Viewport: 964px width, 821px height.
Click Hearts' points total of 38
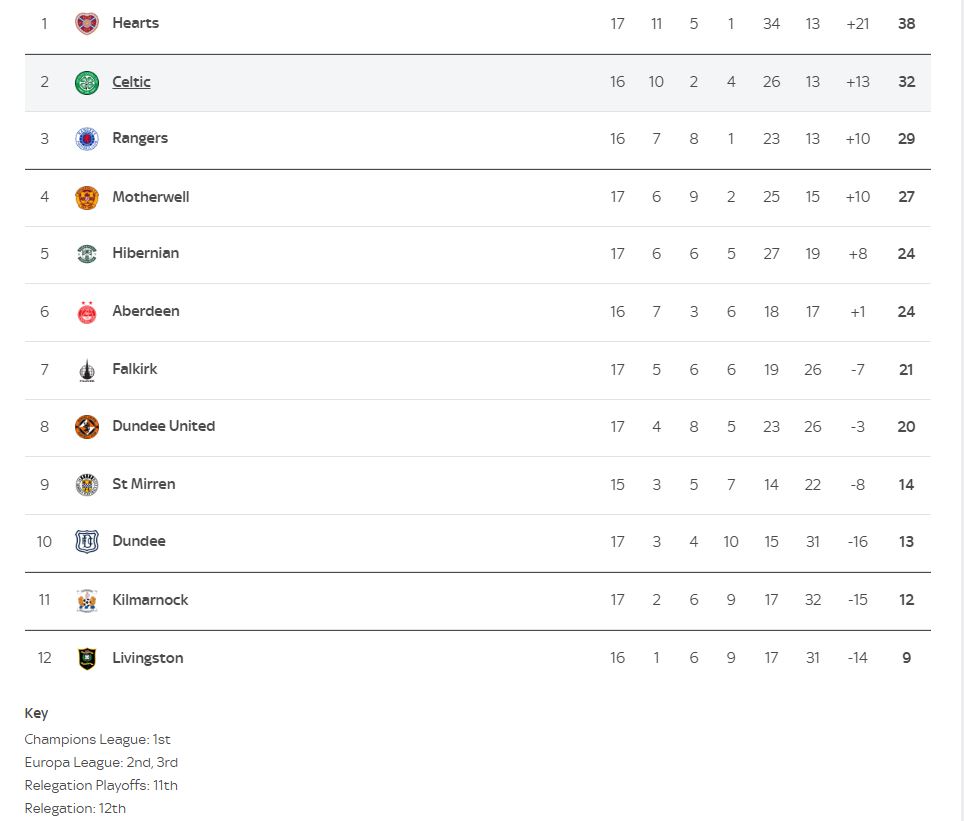pyautogui.click(x=906, y=23)
